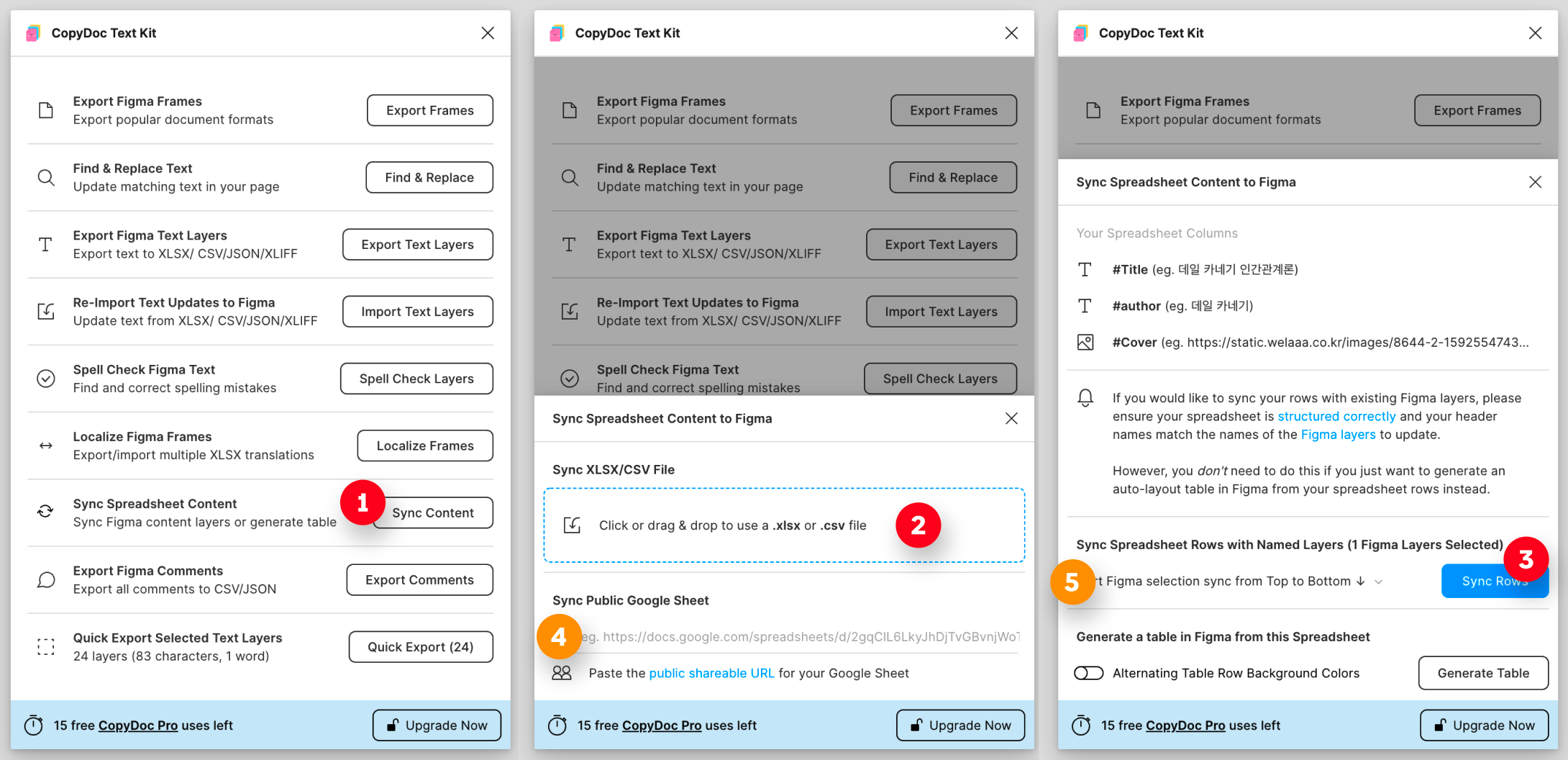Click the blue Sync Rows button
Screen dimensions: 1568x760
pyautogui.click(x=1495, y=581)
